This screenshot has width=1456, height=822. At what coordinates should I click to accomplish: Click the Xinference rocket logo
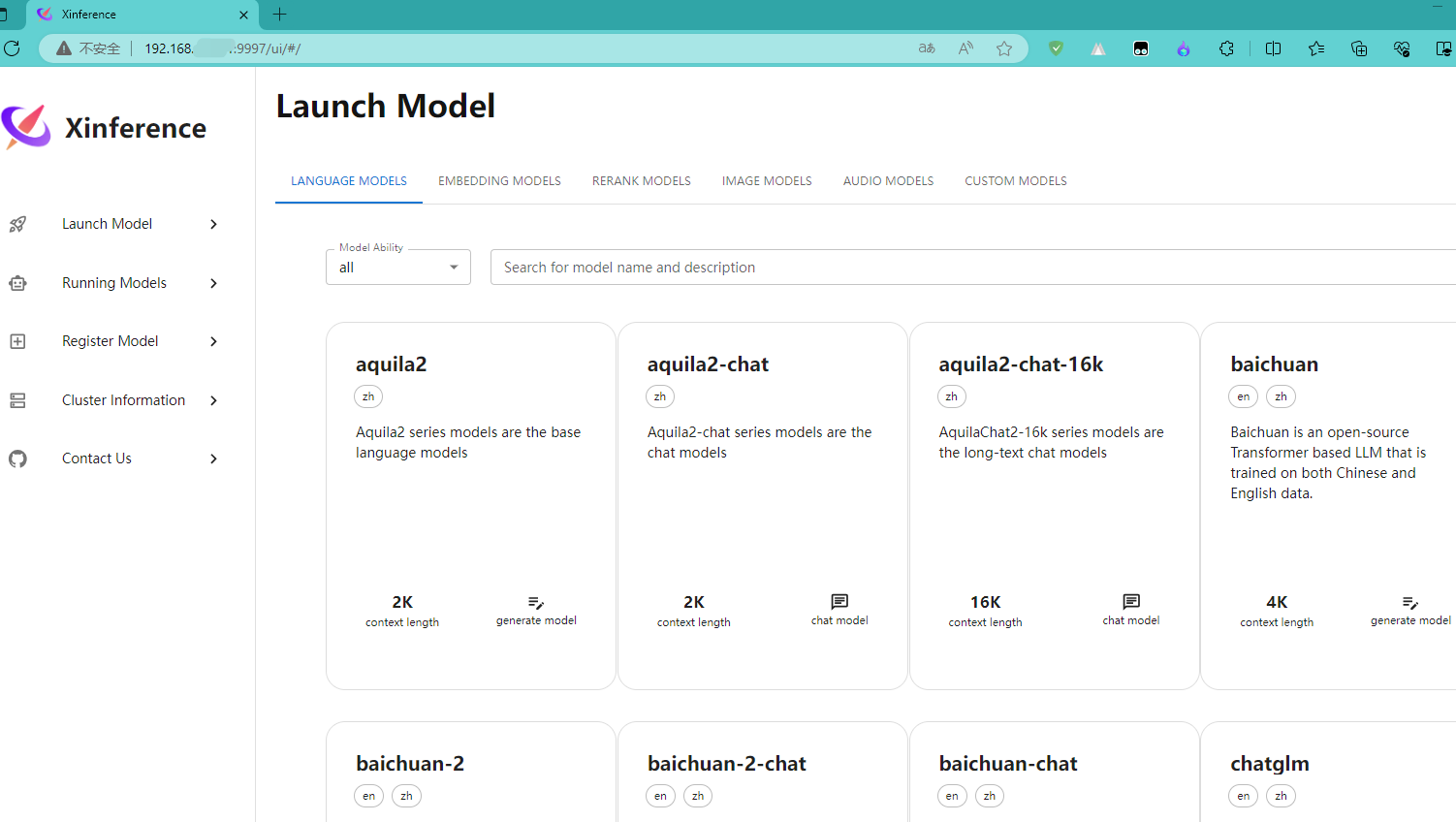coord(26,127)
